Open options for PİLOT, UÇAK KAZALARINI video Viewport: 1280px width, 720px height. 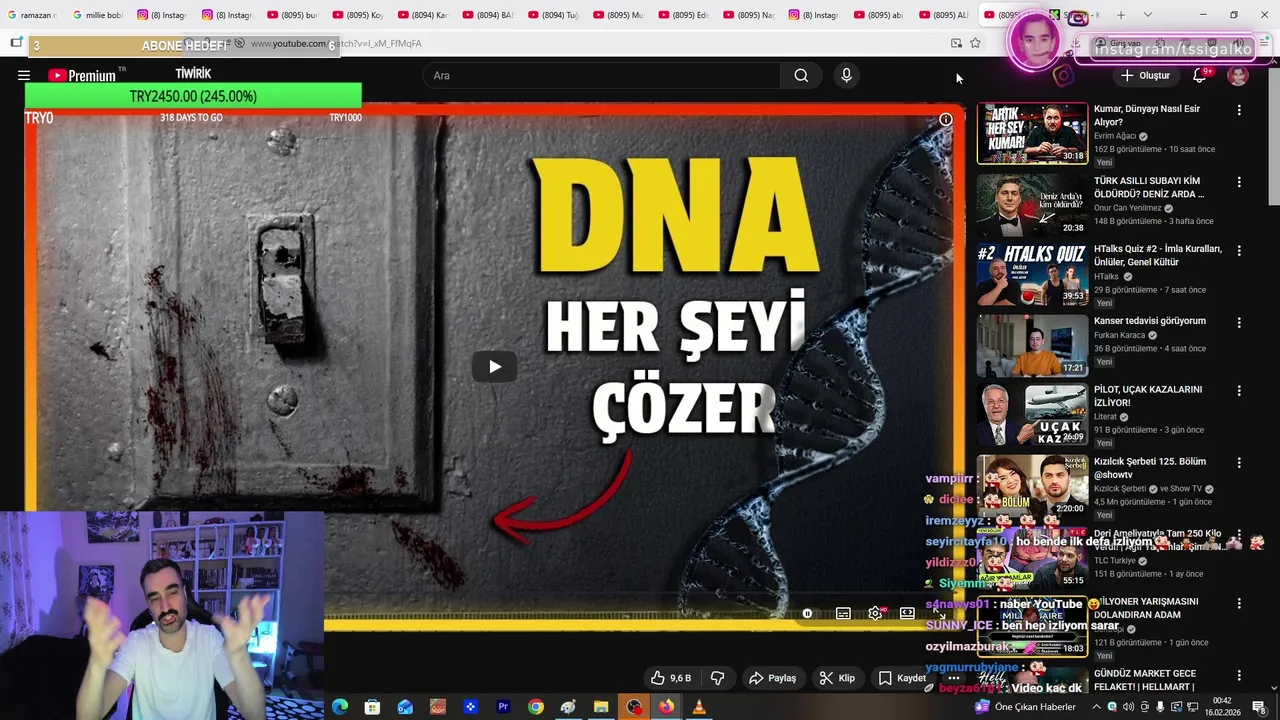click(1239, 391)
